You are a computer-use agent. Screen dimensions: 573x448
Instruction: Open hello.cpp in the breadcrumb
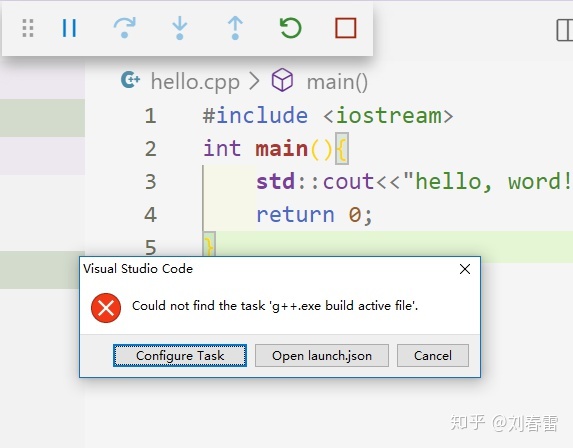pos(195,82)
